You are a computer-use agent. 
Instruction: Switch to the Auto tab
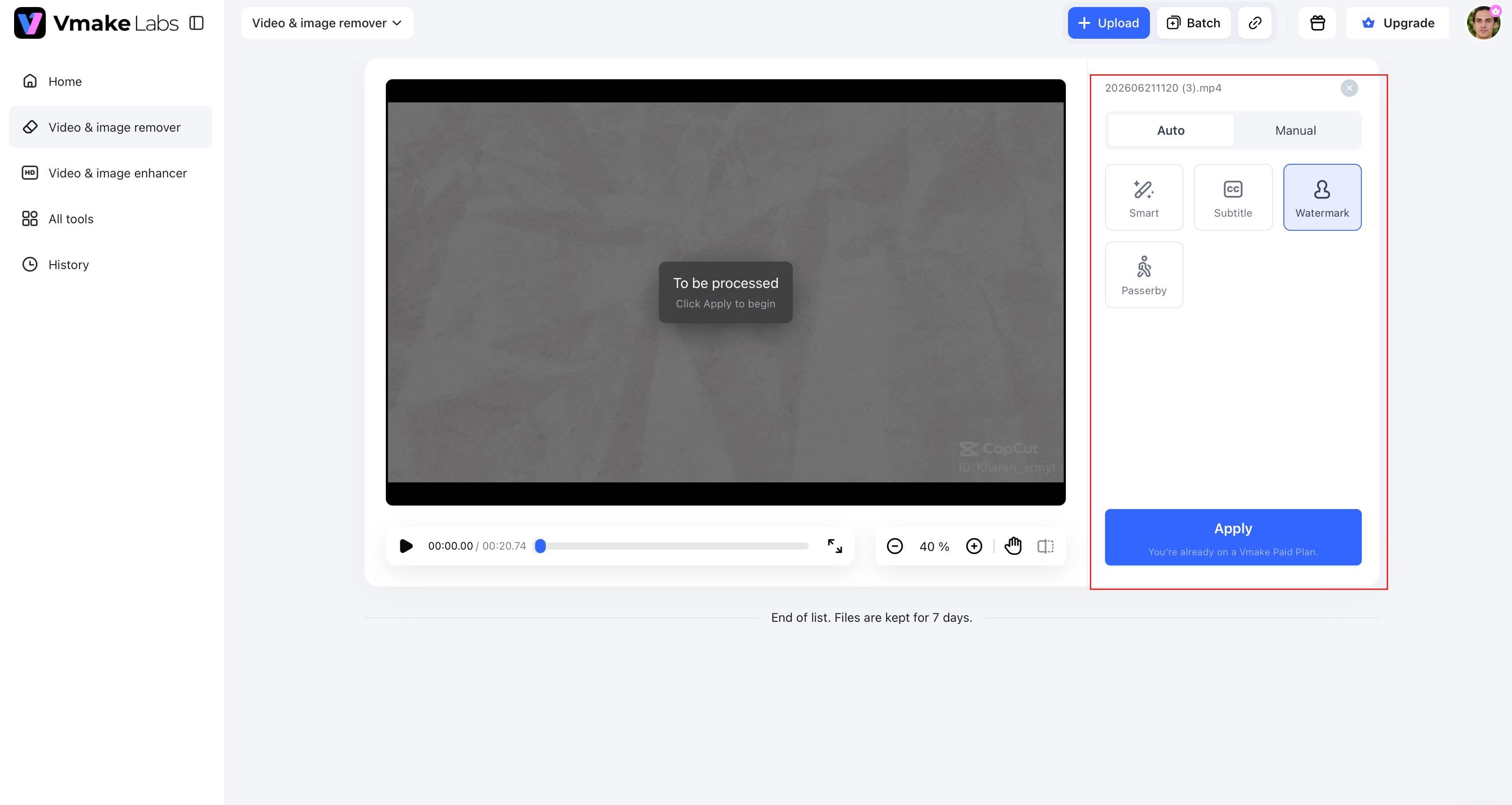coord(1170,130)
